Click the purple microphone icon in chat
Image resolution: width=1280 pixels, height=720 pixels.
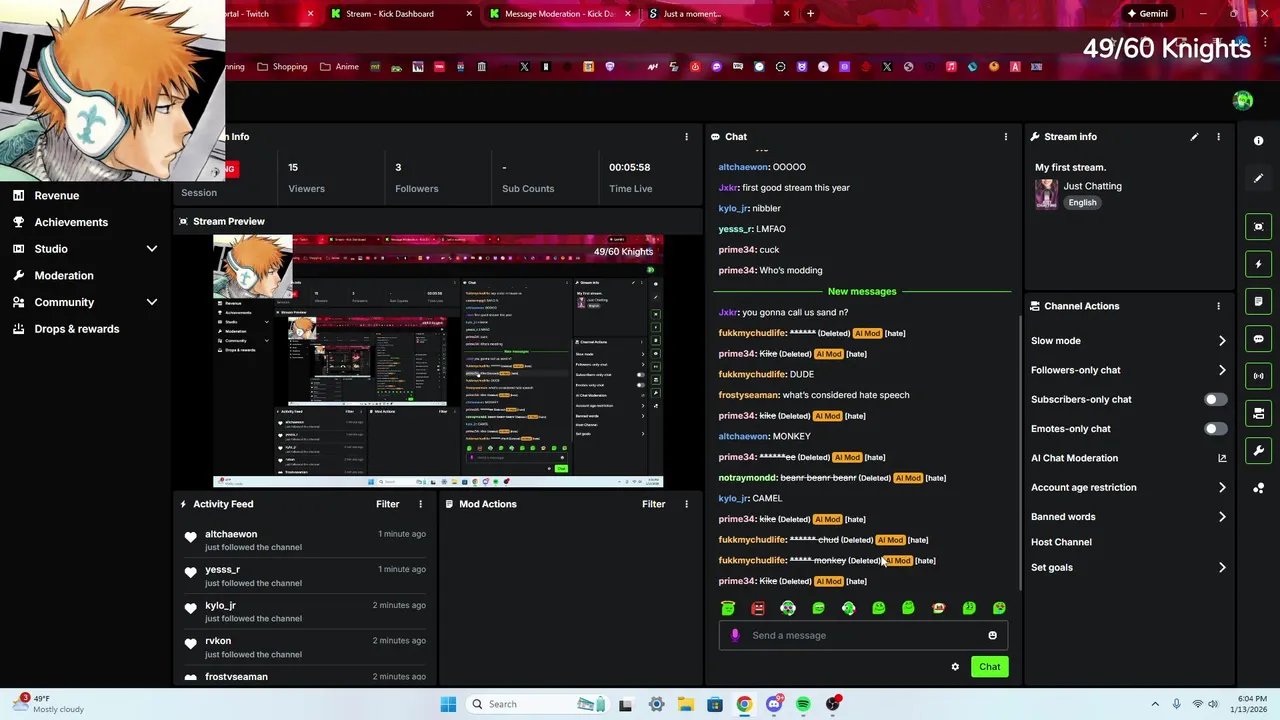point(735,635)
